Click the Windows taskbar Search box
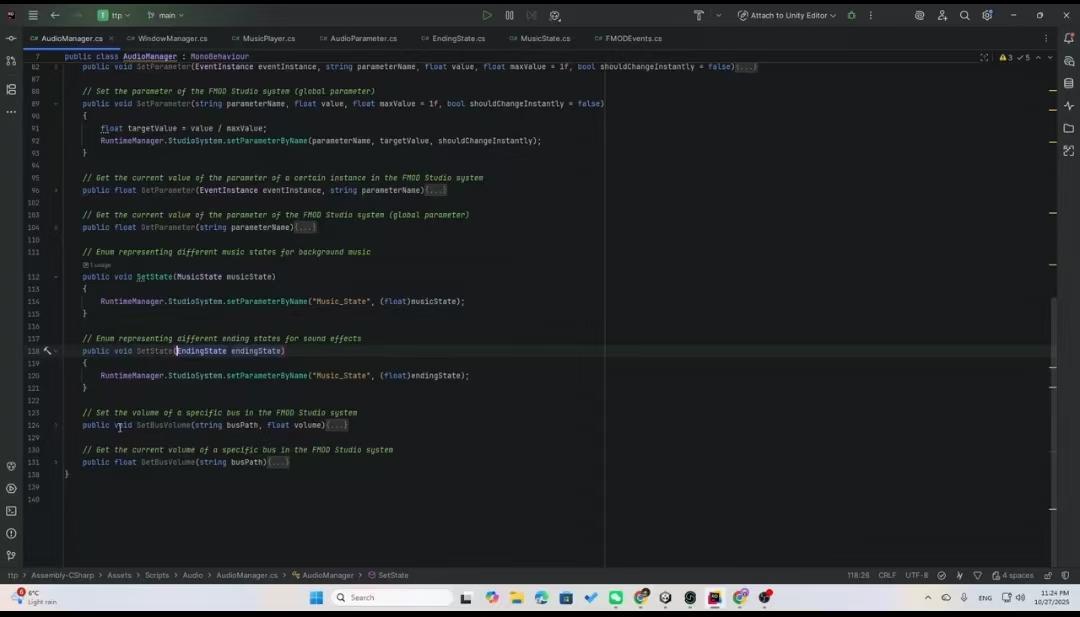Viewport: 1080px width, 617px height. click(x=392, y=598)
